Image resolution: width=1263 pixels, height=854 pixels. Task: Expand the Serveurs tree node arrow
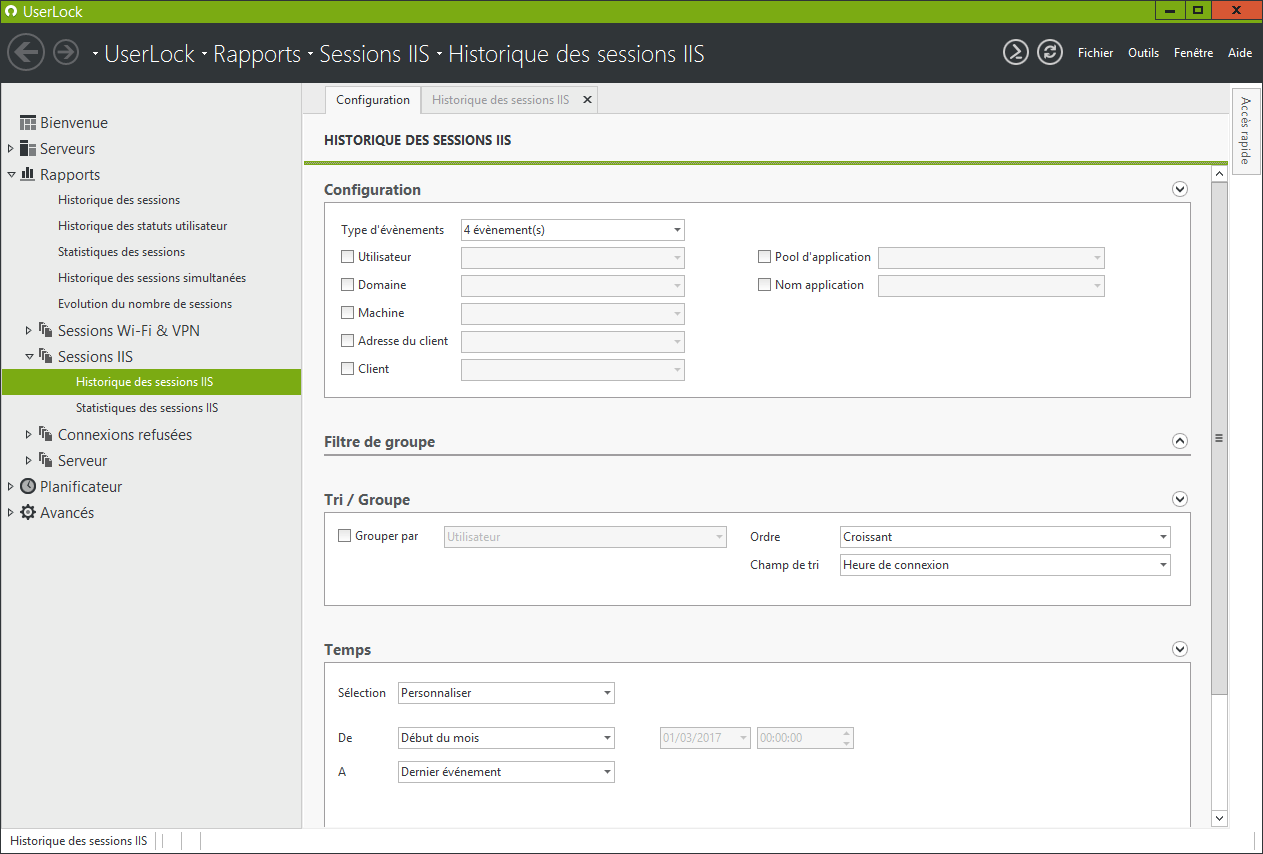pos(11,149)
